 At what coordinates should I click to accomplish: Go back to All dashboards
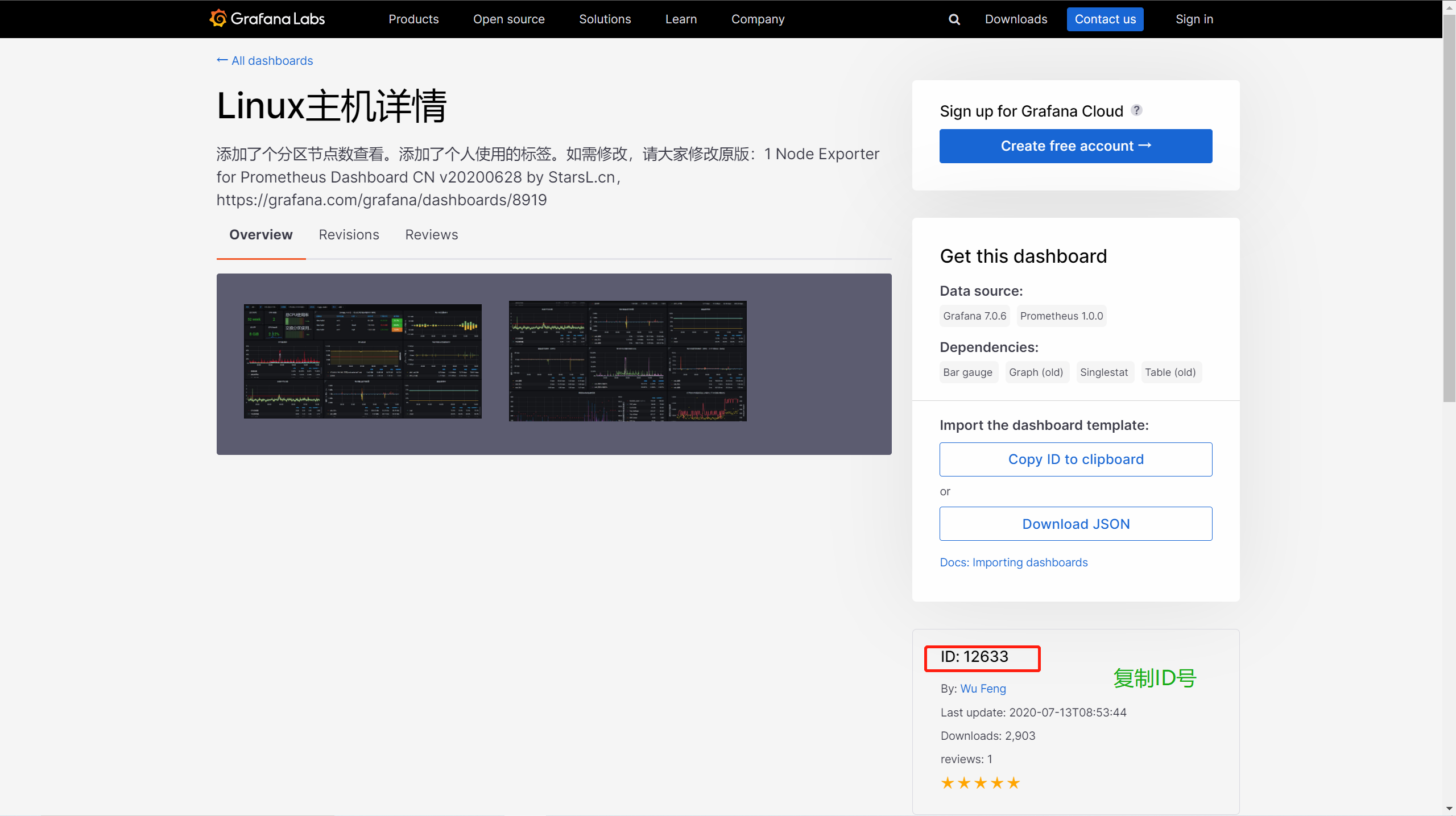265,61
